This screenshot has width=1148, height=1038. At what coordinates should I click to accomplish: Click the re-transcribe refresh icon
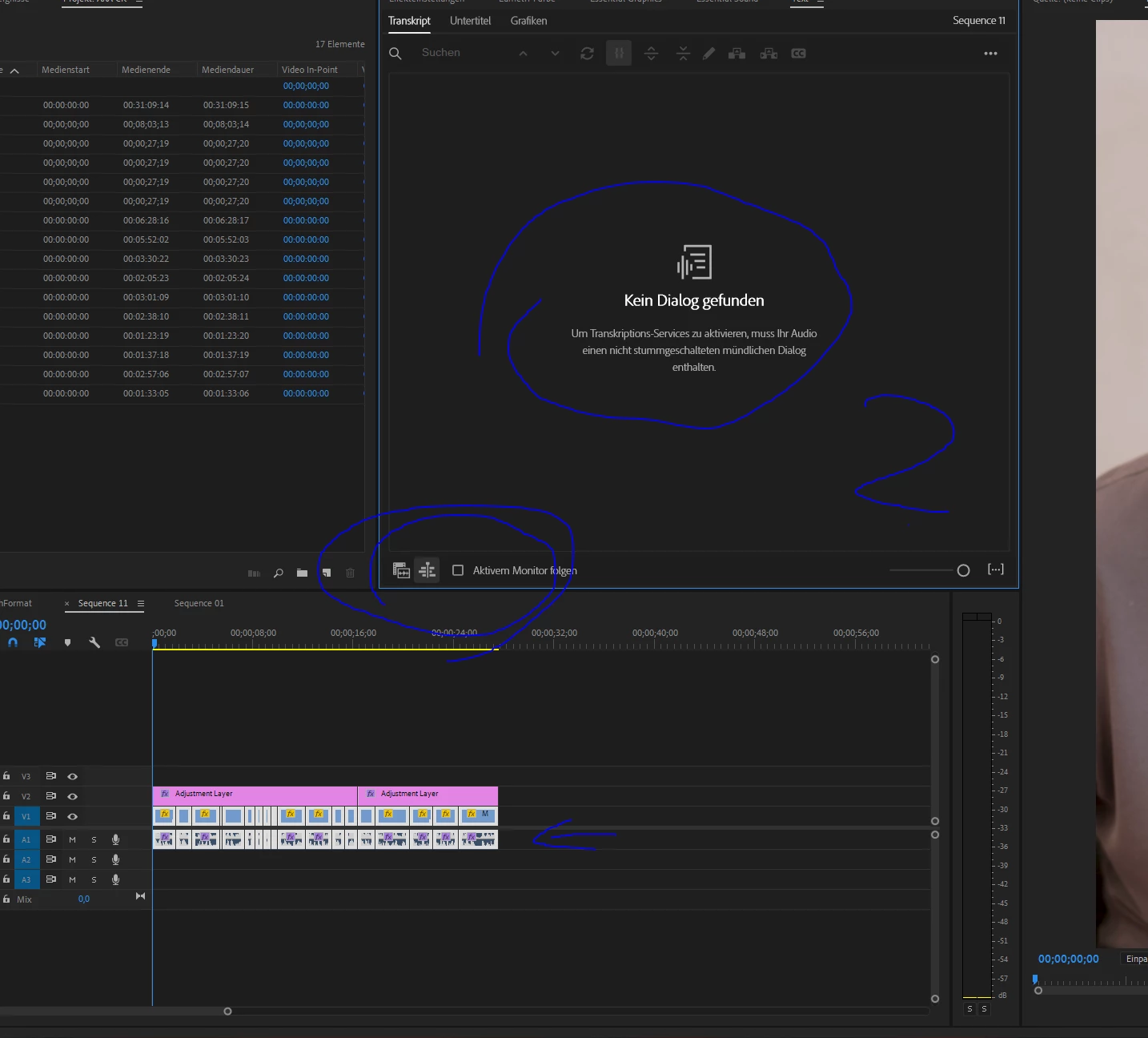coord(587,54)
